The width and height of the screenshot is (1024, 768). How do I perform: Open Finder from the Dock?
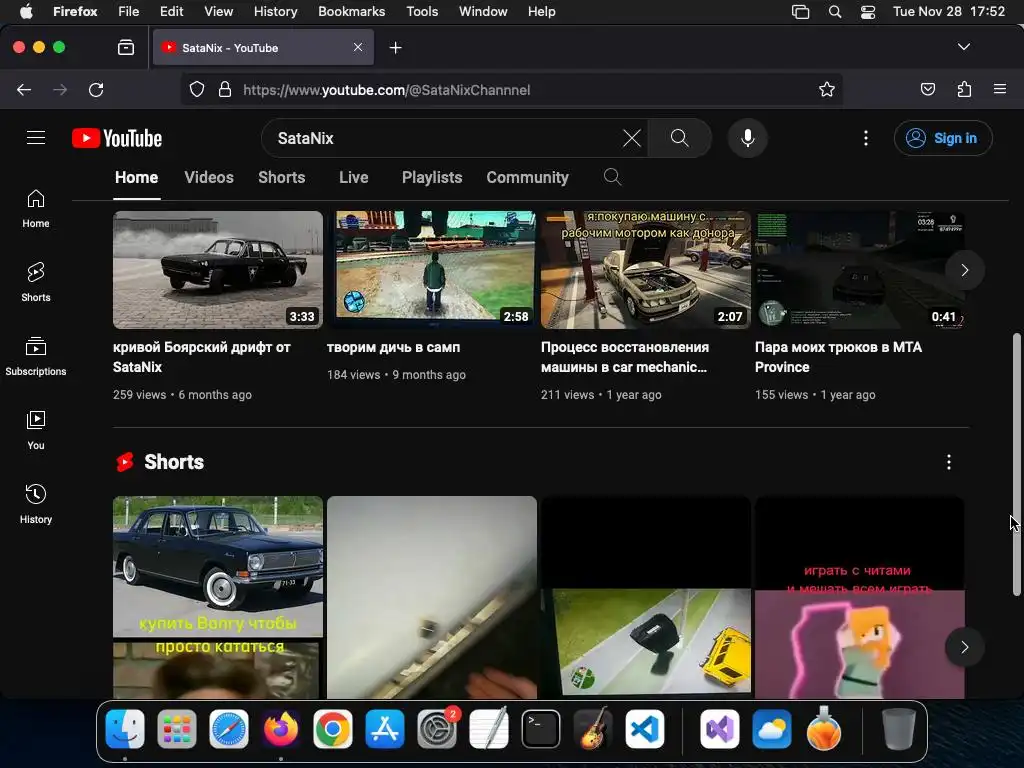(x=125, y=729)
